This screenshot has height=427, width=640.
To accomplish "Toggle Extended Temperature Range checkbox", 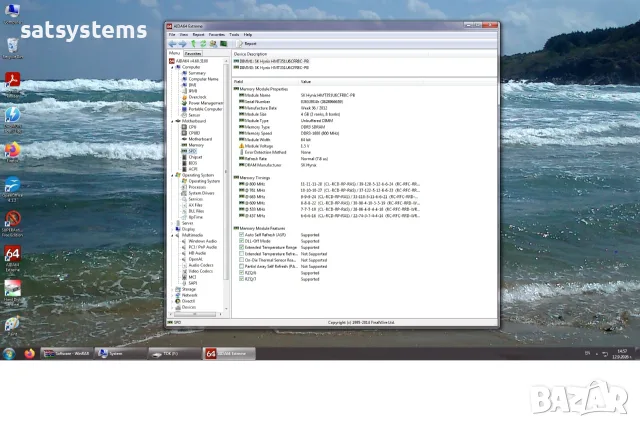I will [x=241, y=247].
